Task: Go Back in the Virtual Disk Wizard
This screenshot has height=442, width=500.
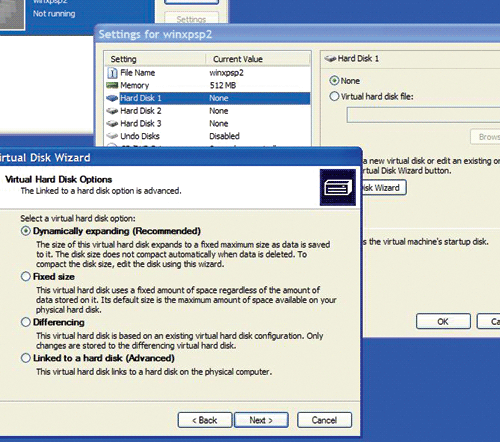Action: point(205,420)
